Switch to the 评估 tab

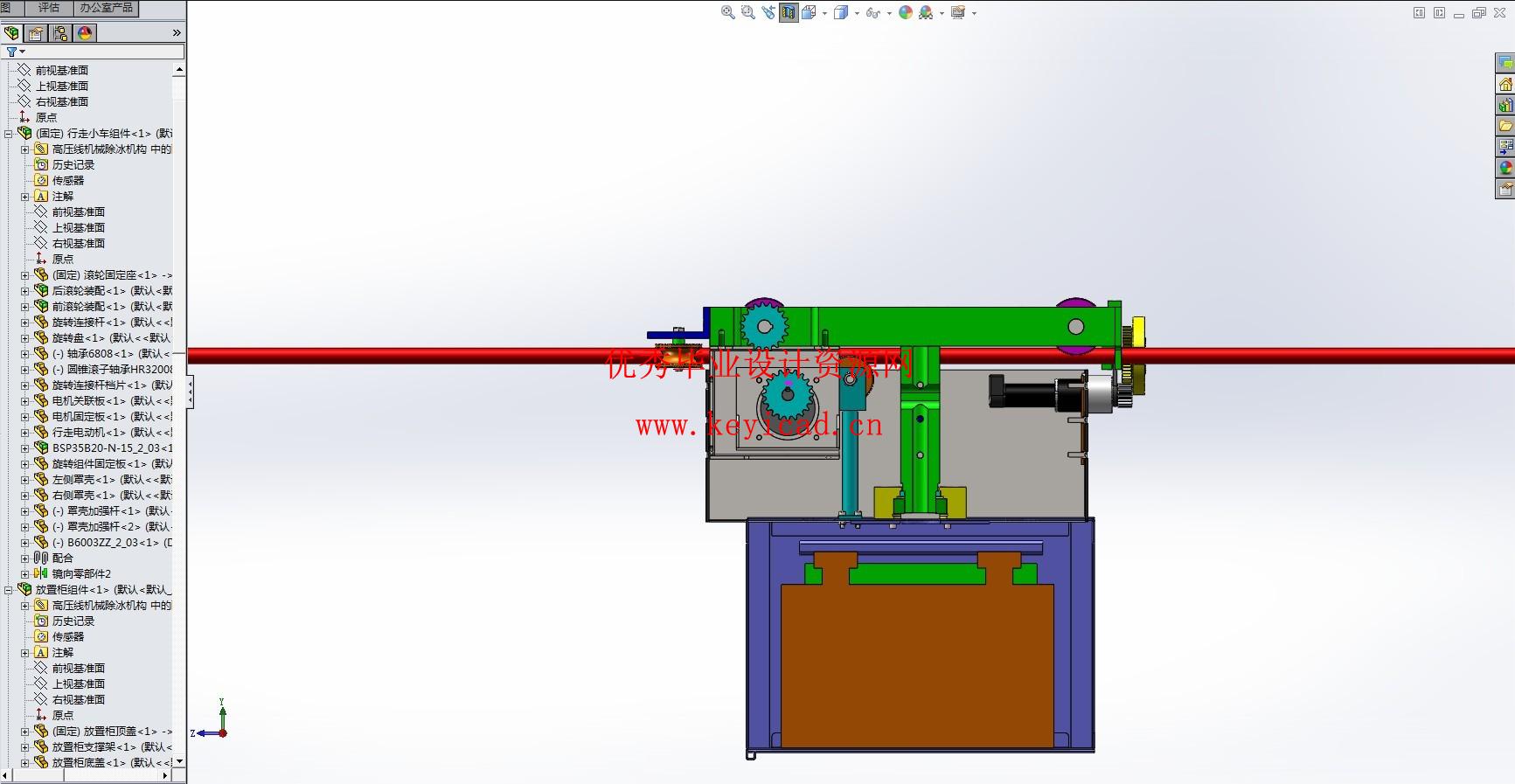point(49,8)
